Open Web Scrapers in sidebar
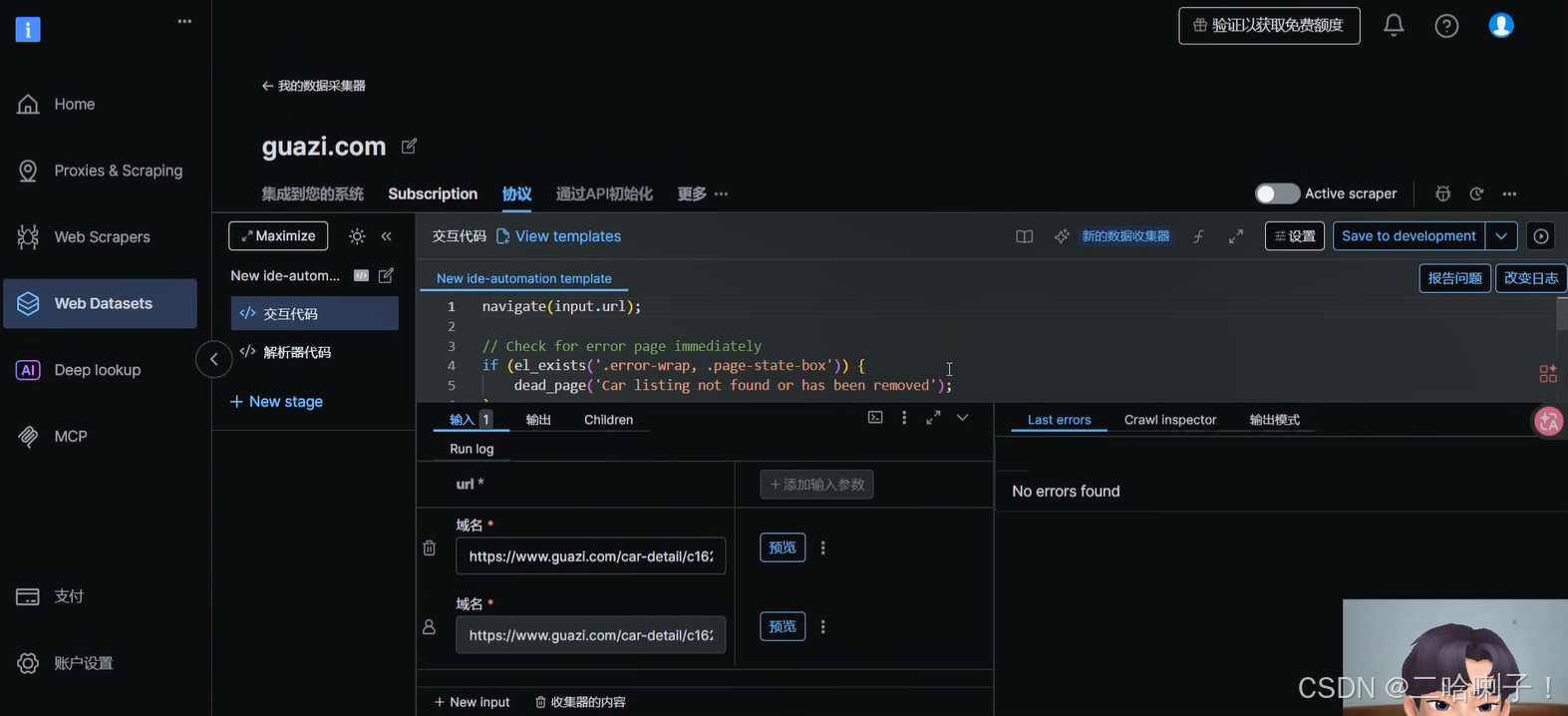1568x716 pixels. (100, 237)
